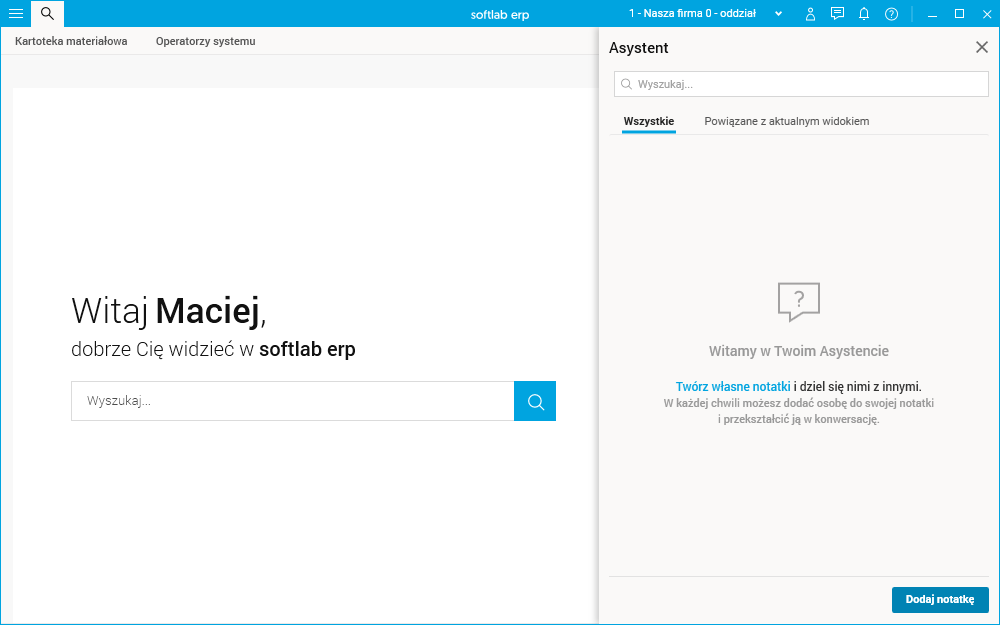Open the hamburger main menu
Screen dimensions: 1000x625
pos(15,13)
